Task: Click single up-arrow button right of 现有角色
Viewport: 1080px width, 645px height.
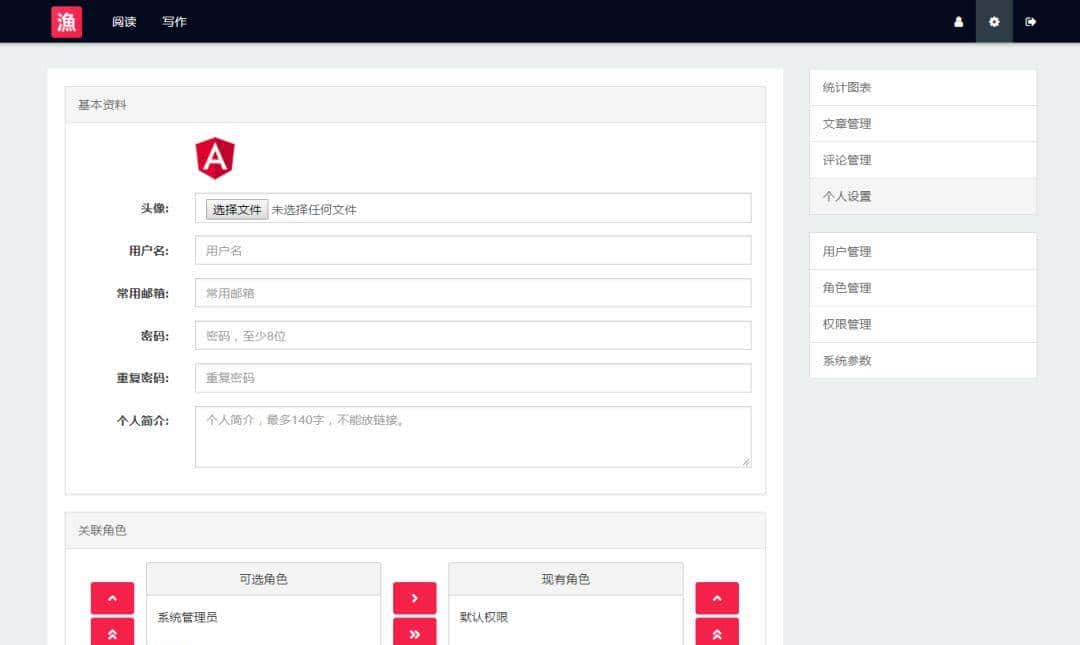Action: pos(717,598)
